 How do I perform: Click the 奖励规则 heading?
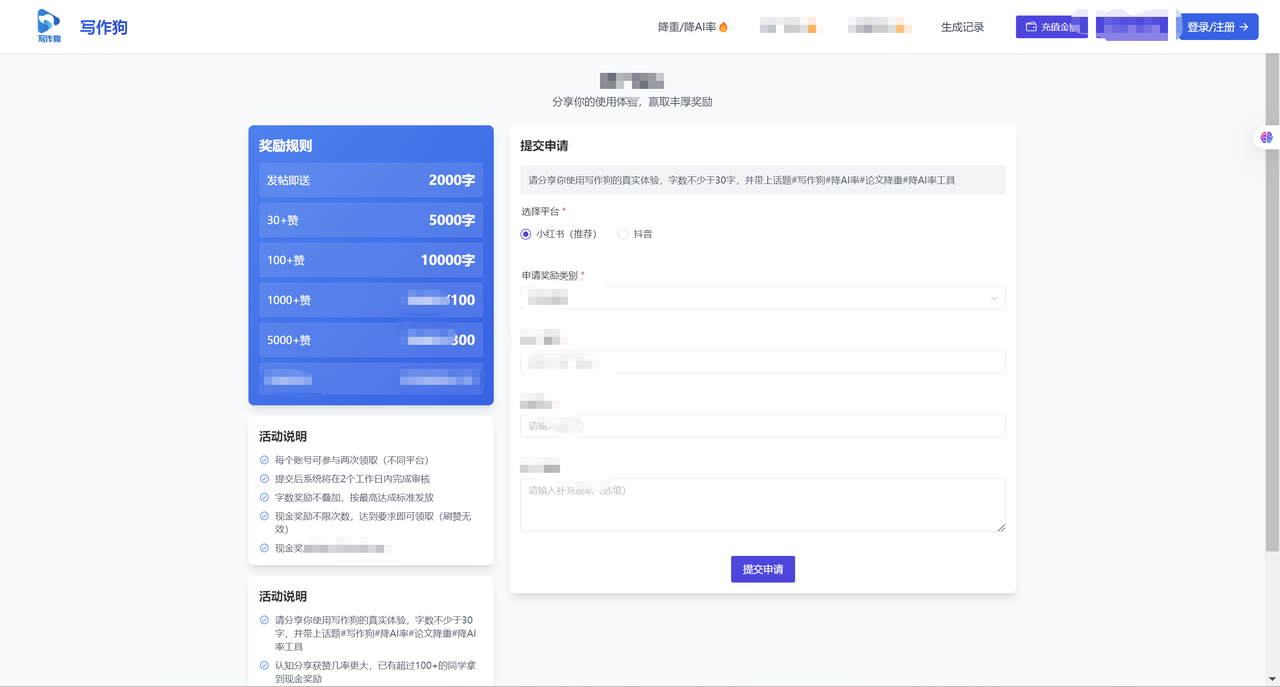(x=285, y=146)
